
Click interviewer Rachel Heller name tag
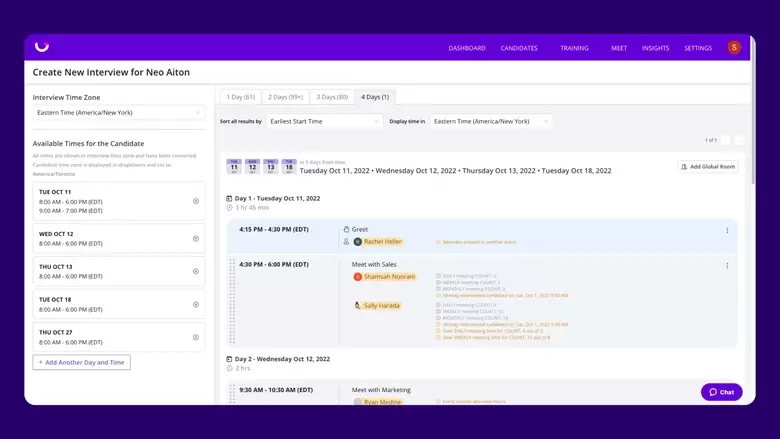coord(381,241)
